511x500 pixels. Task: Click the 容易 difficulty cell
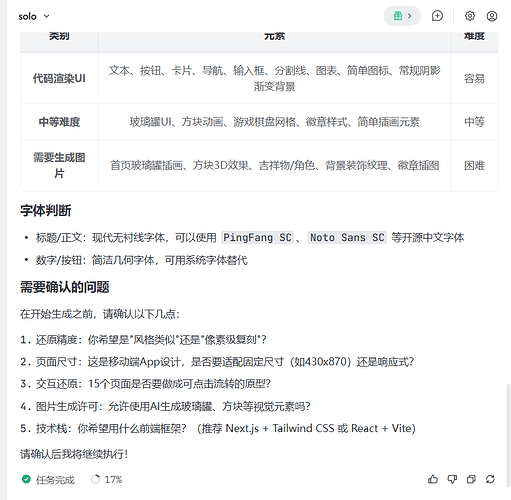click(x=474, y=78)
